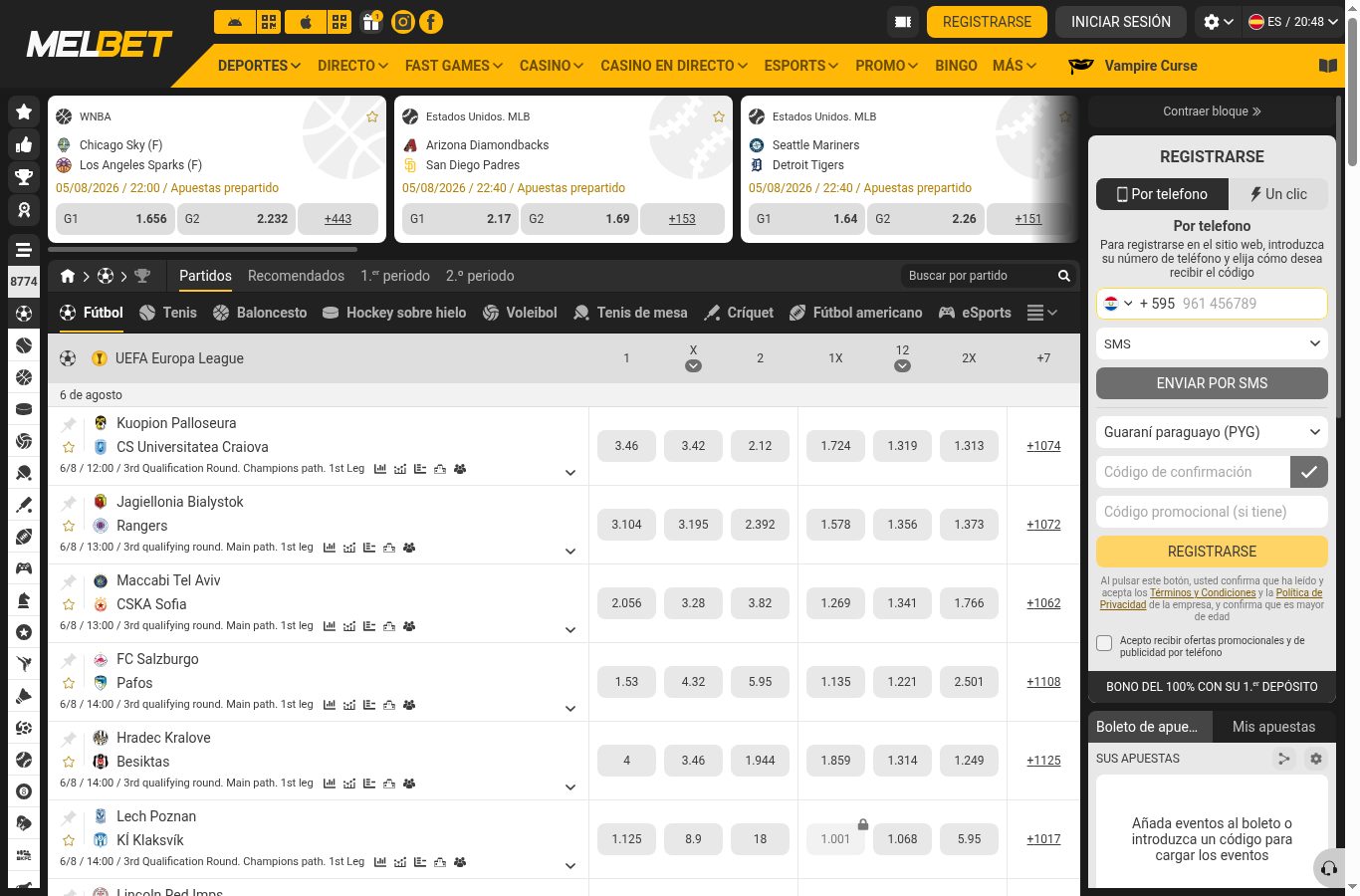Switch to Un clic registration tab

pos(1277,194)
